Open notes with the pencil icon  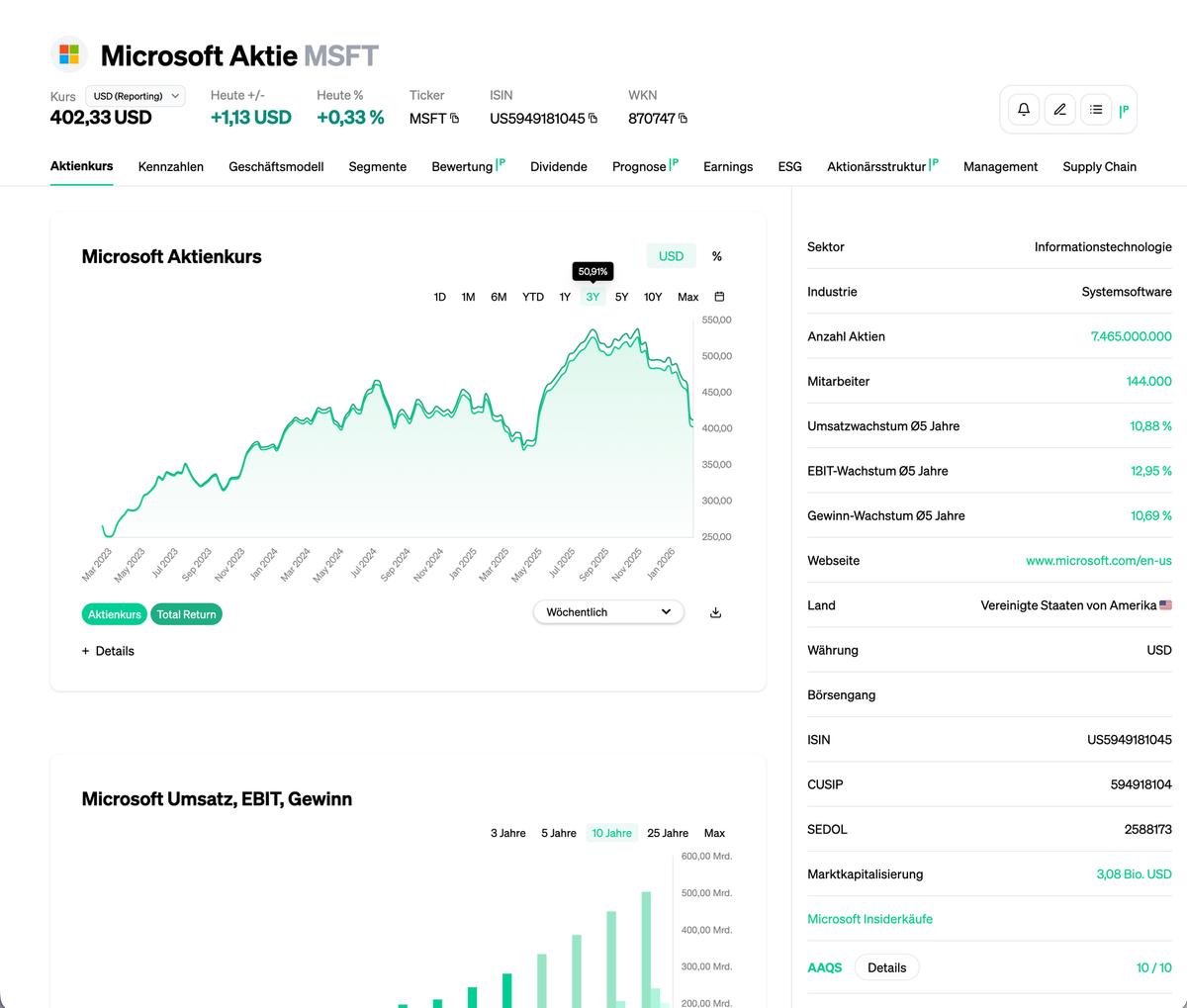[1059, 109]
